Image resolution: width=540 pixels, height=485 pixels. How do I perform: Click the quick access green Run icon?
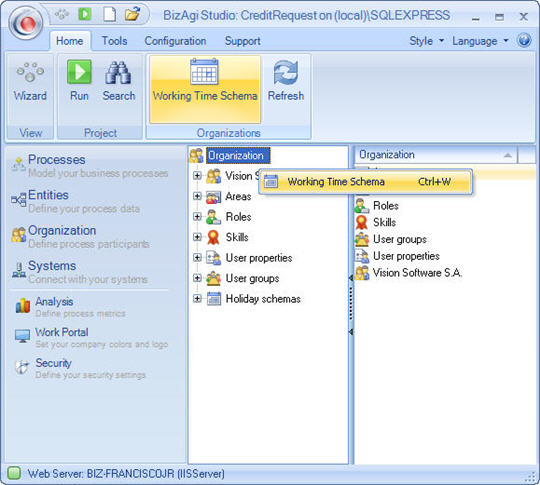click(85, 14)
